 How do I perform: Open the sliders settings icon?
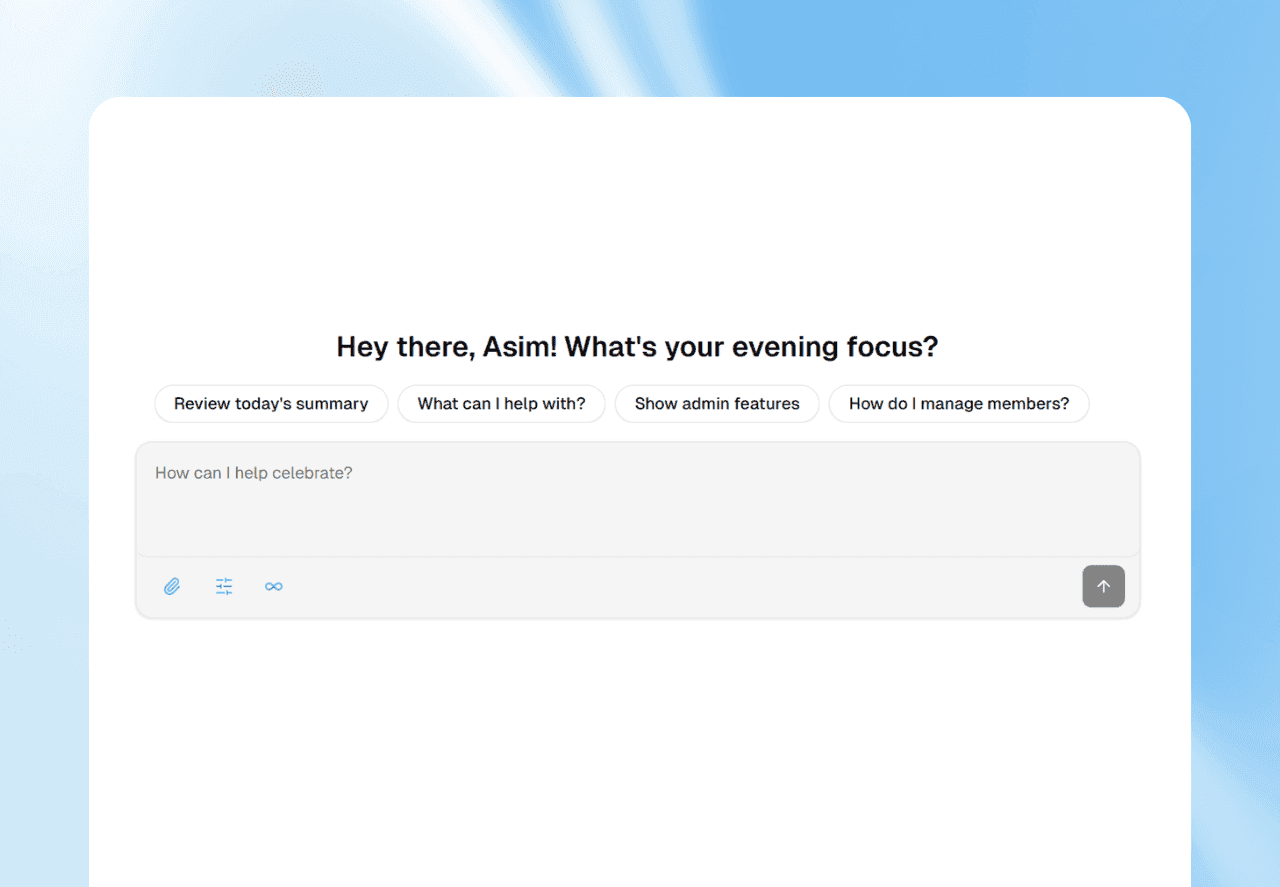click(x=224, y=587)
